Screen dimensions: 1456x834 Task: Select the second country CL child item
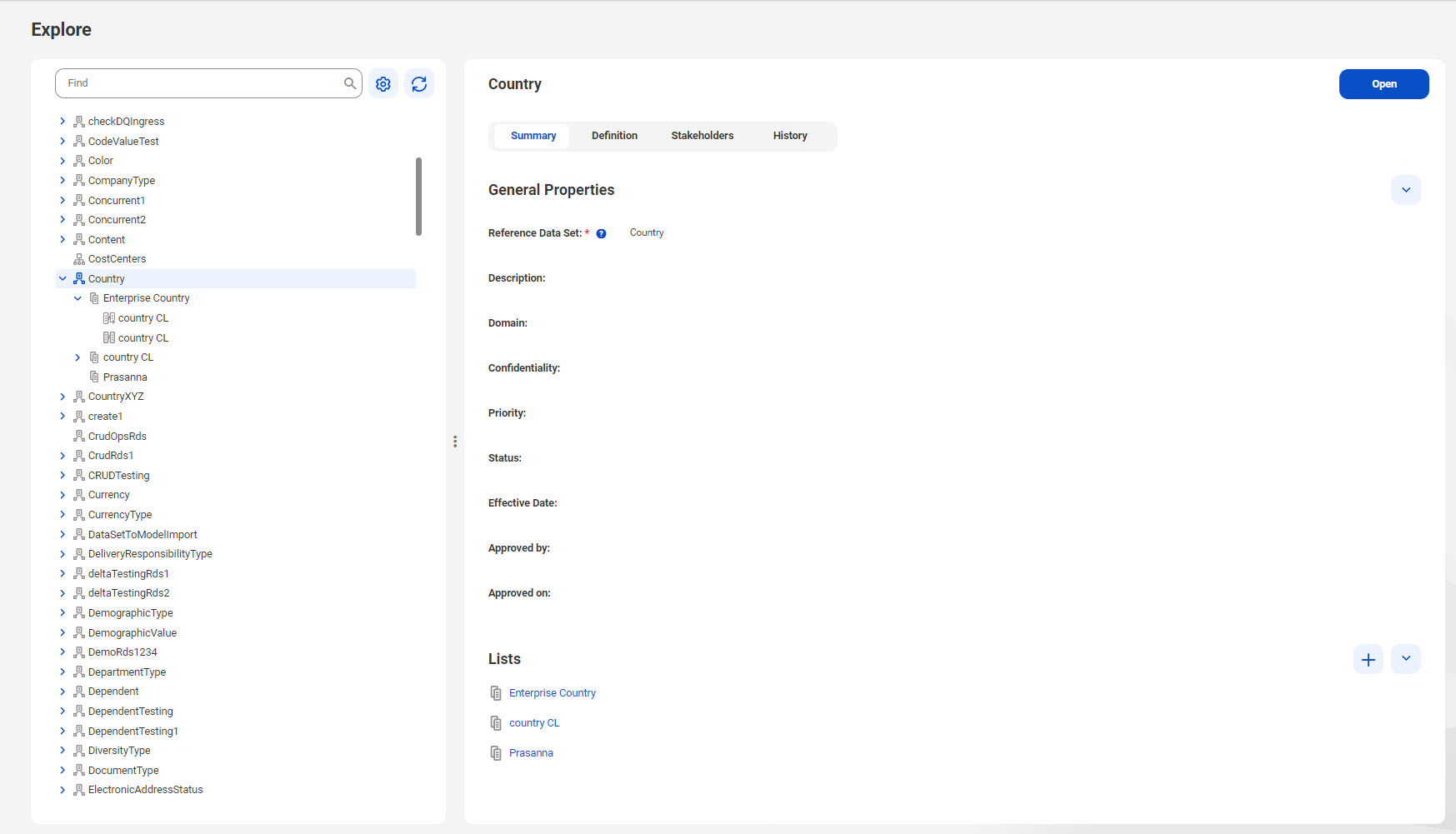coord(143,338)
